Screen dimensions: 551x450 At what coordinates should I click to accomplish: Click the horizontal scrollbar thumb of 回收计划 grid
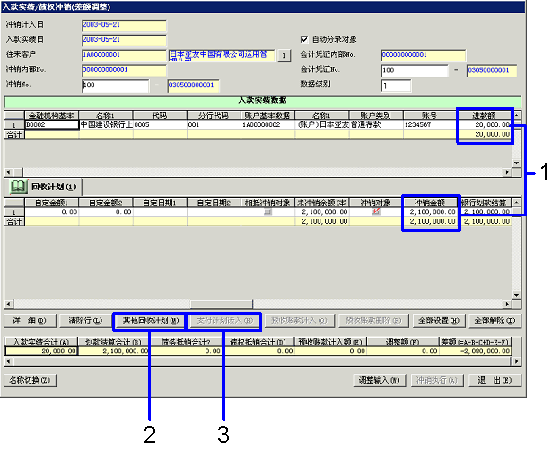[x=221, y=304]
